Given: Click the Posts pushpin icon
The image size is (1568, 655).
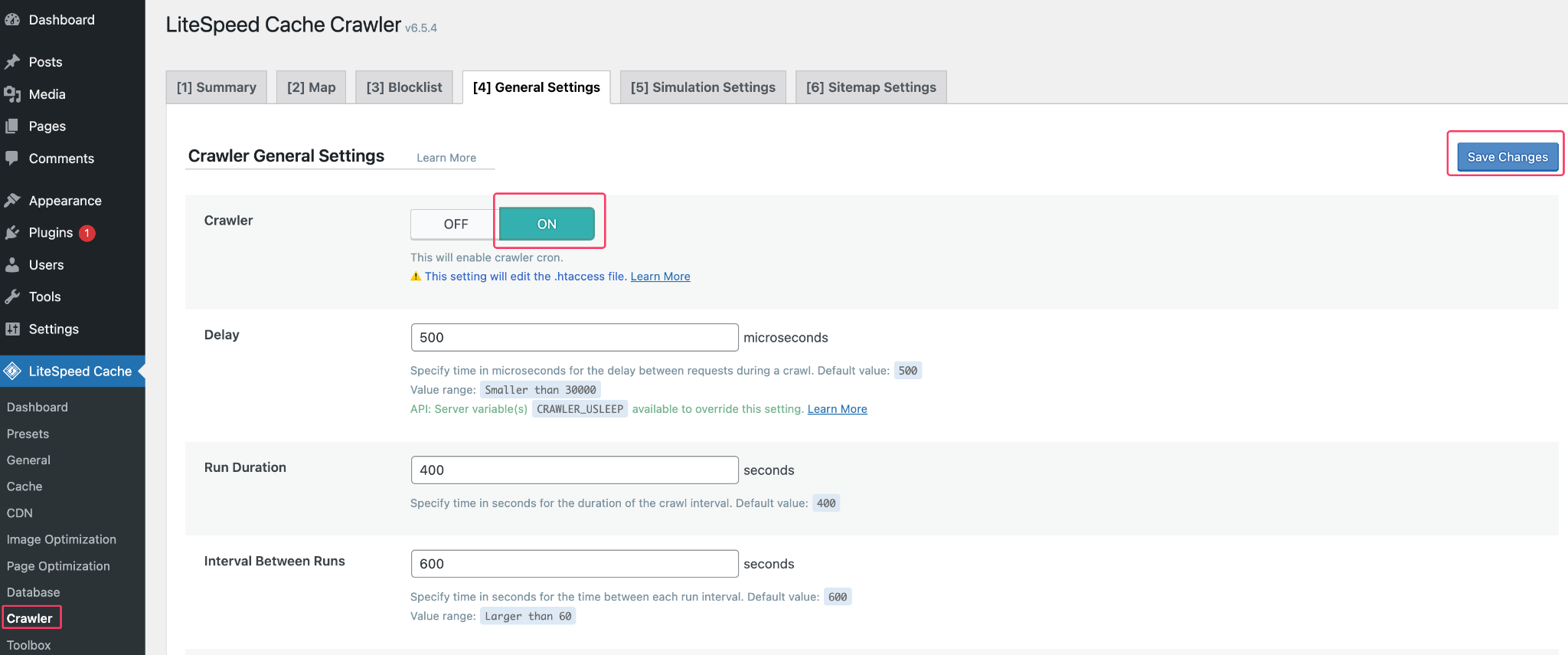Looking at the screenshot, I should coord(12,62).
